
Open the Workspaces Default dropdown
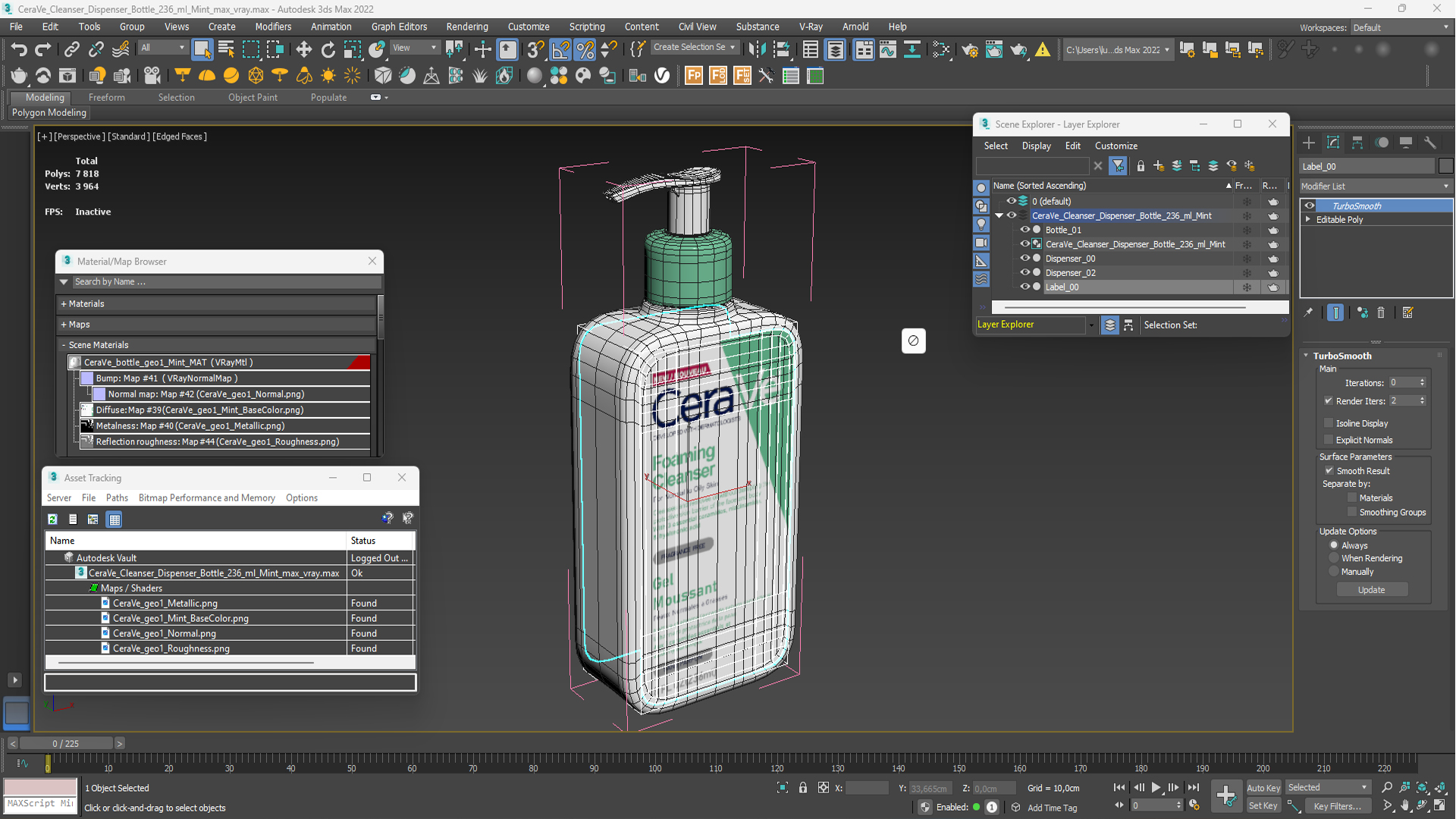coord(1401,27)
